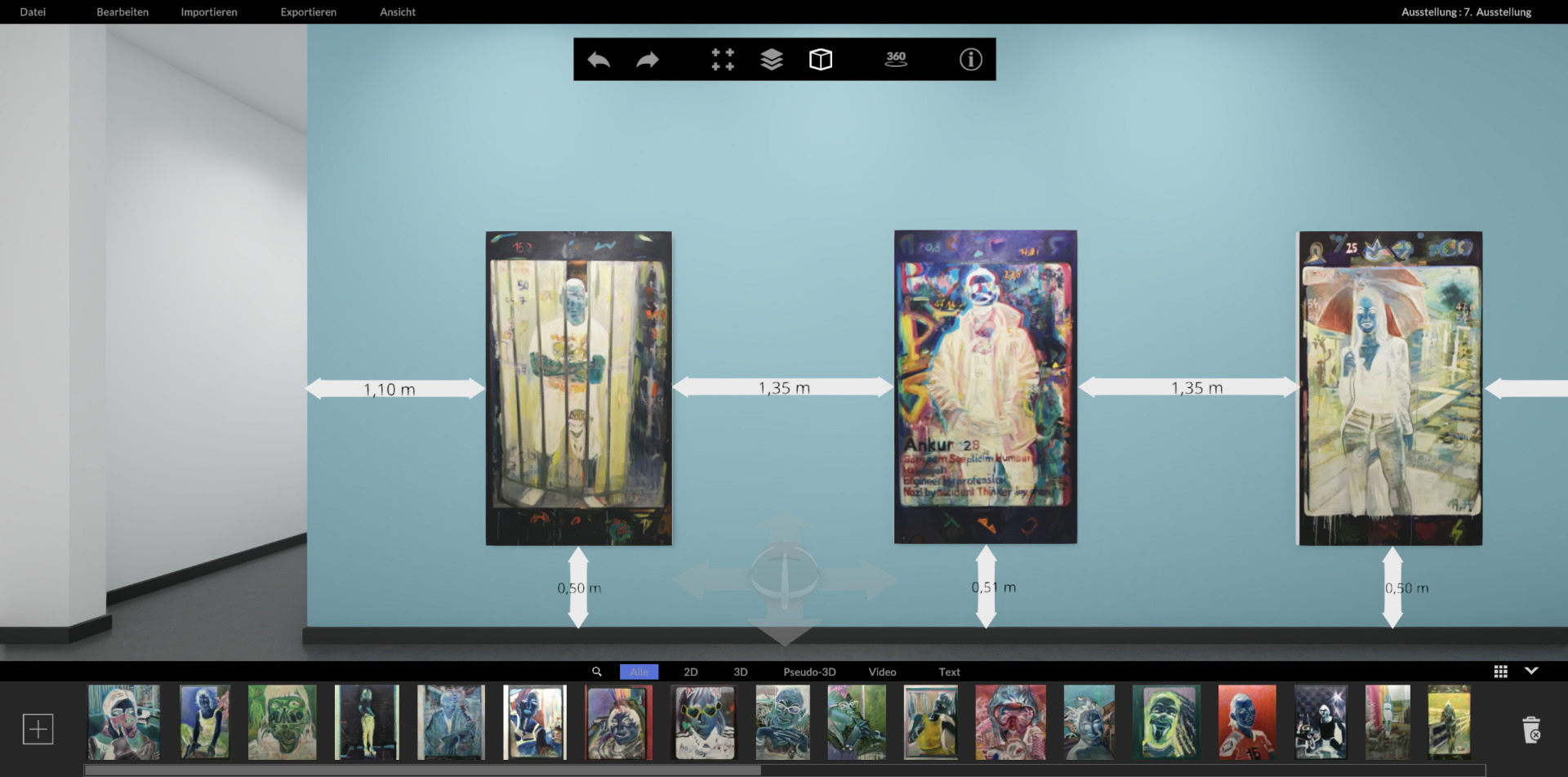Open the Datei menu
1568x777 pixels.
[x=33, y=12]
